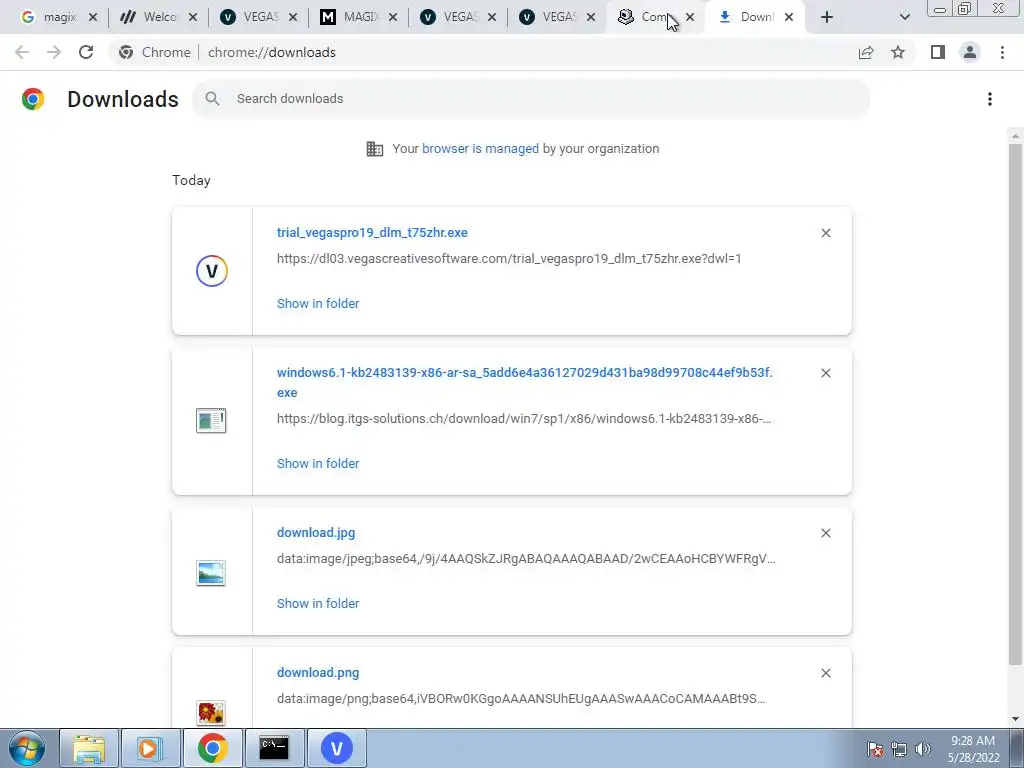This screenshot has height=768, width=1024.
Task: Click the windows6.1-kb2483139 file icon
Action: (x=211, y=421)
